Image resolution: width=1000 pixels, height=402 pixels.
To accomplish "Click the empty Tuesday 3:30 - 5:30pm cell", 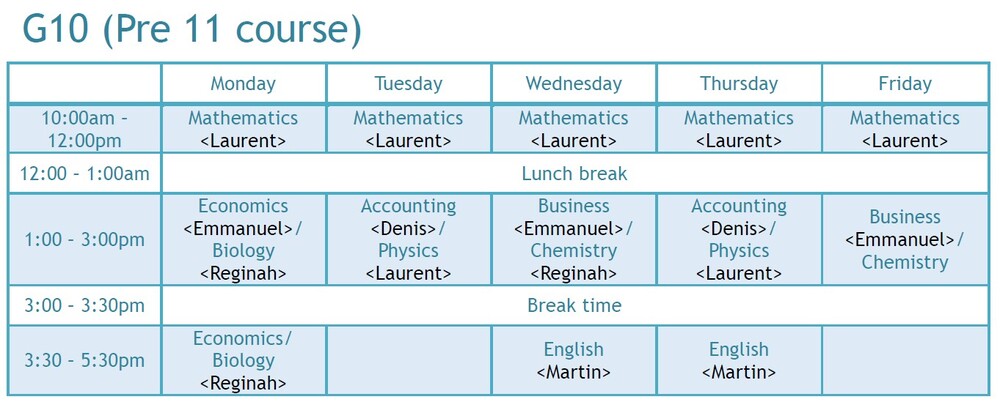I will 408,360.
